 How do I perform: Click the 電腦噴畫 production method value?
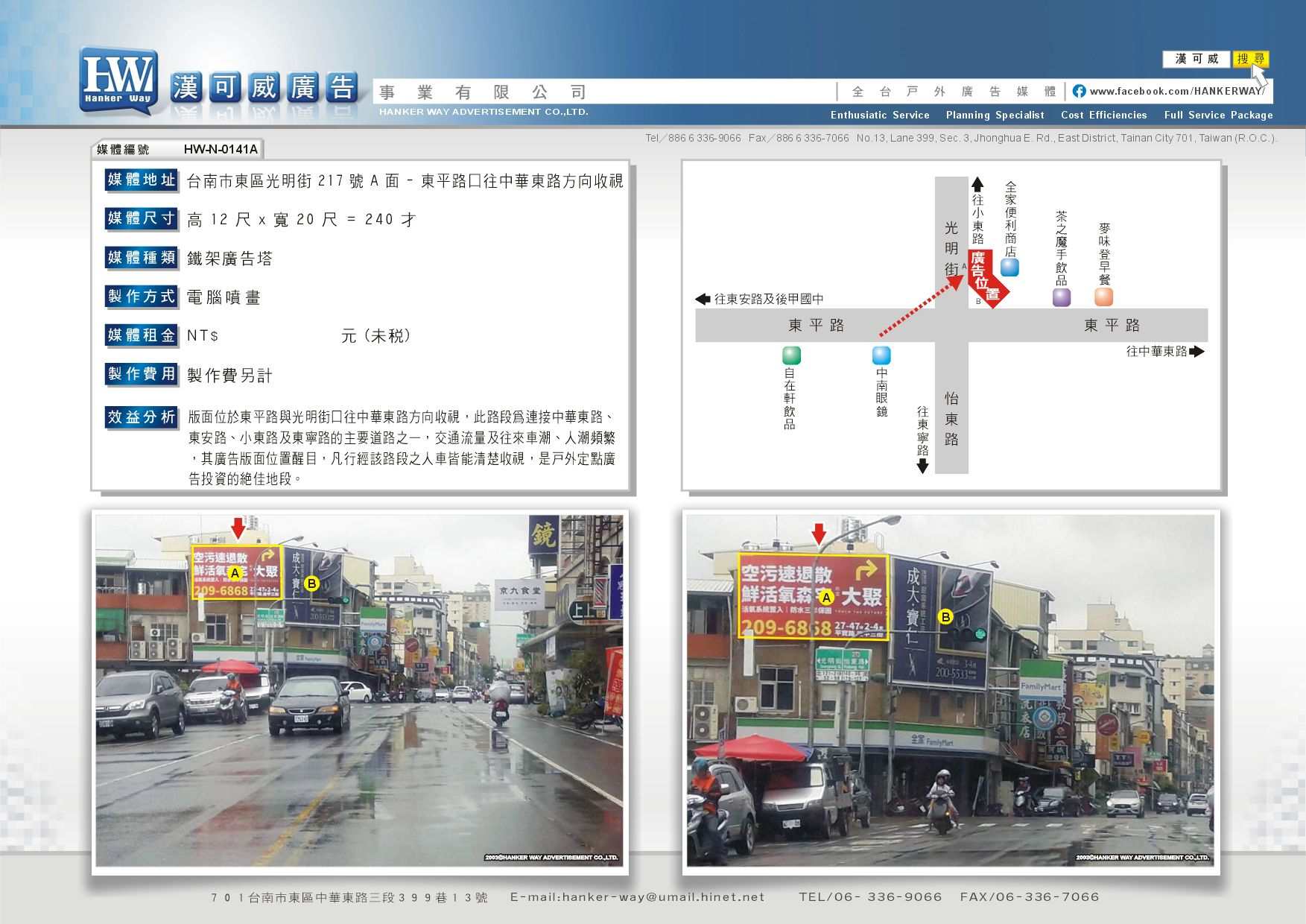click(224, 297)
